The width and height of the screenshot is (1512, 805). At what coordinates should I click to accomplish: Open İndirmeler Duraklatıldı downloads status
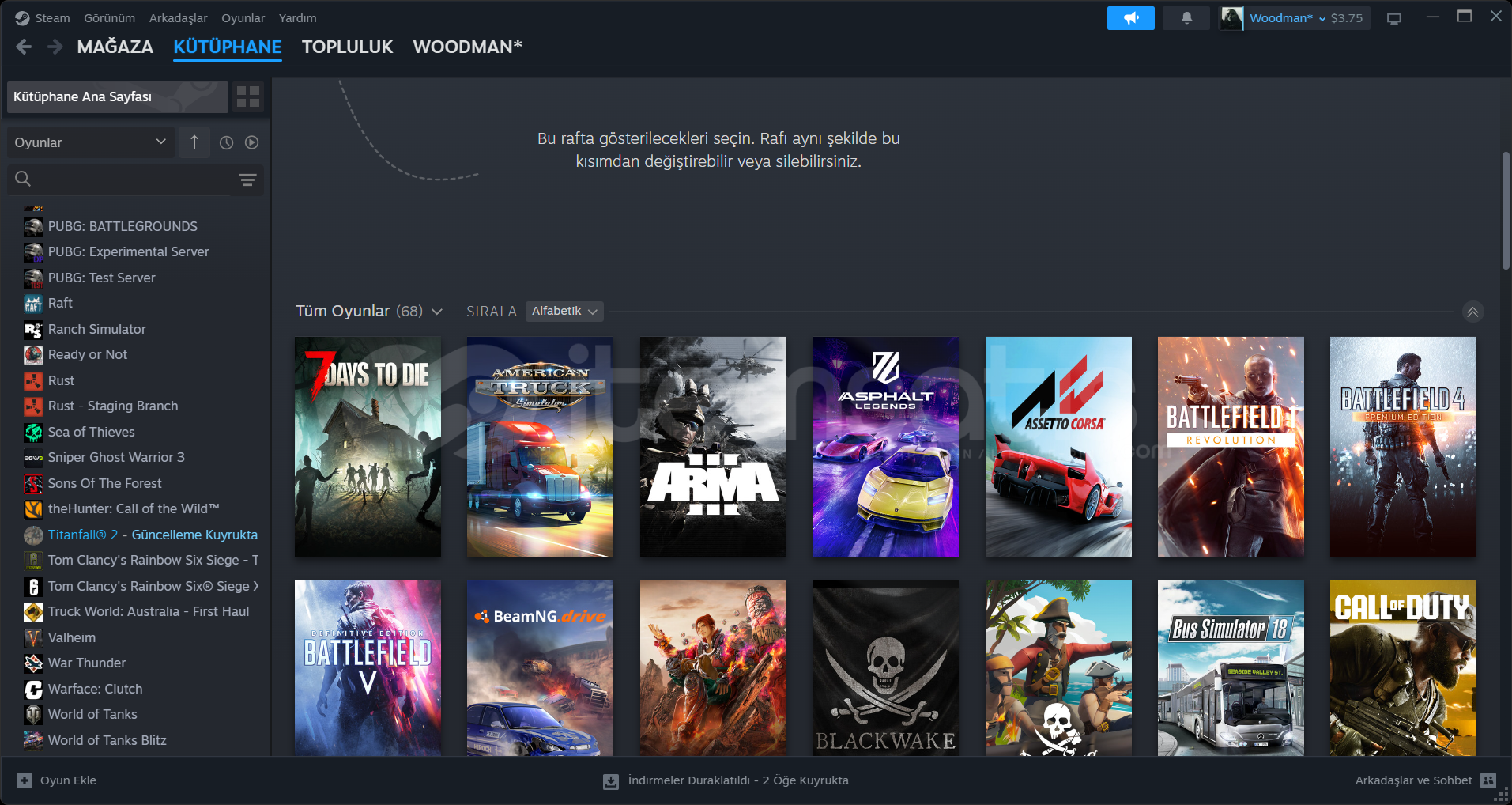[738, 780]
